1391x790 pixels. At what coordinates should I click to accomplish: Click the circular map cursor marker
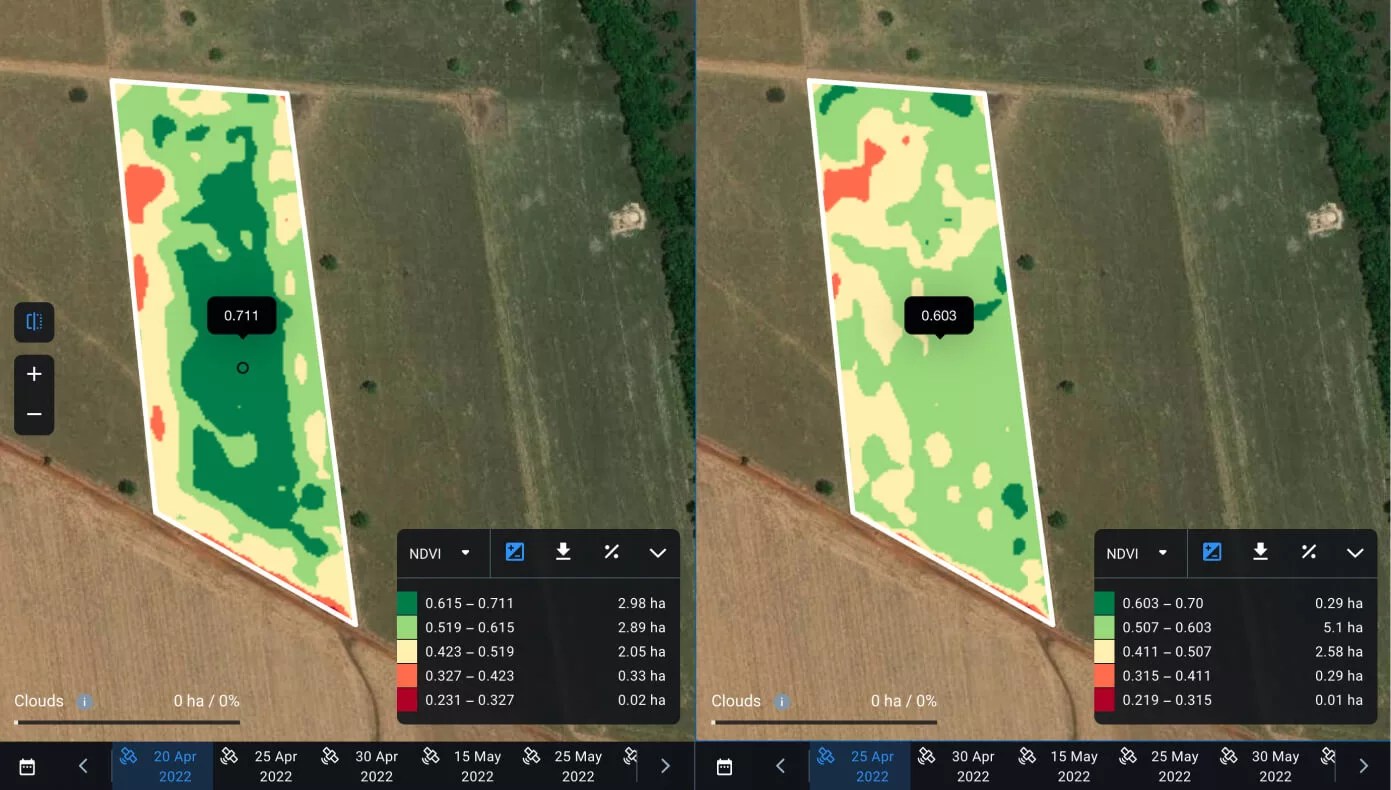[242, 368]
